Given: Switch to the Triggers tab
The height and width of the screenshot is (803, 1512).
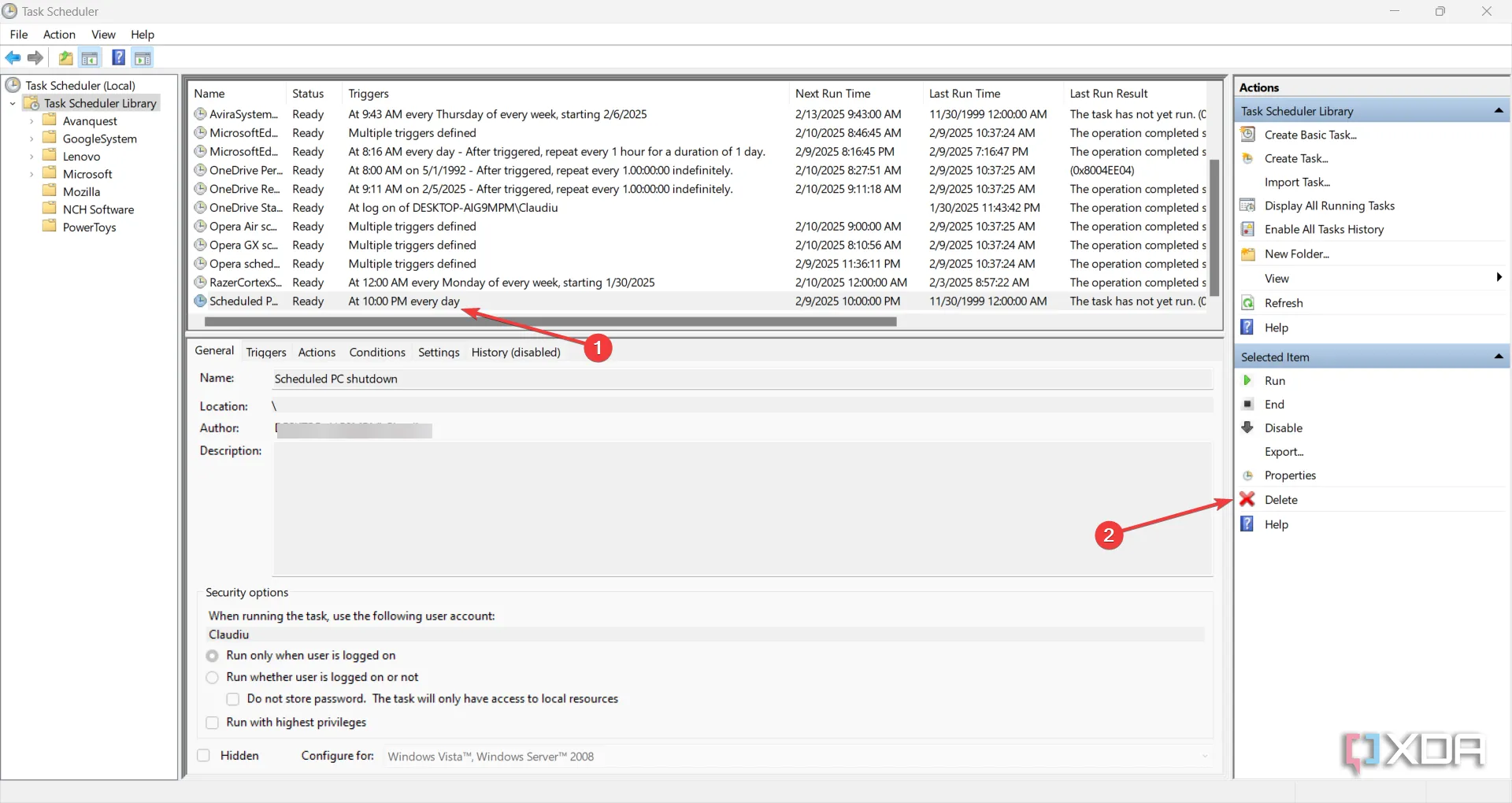Looking at the screenshot, I should [x=265, y=352].
